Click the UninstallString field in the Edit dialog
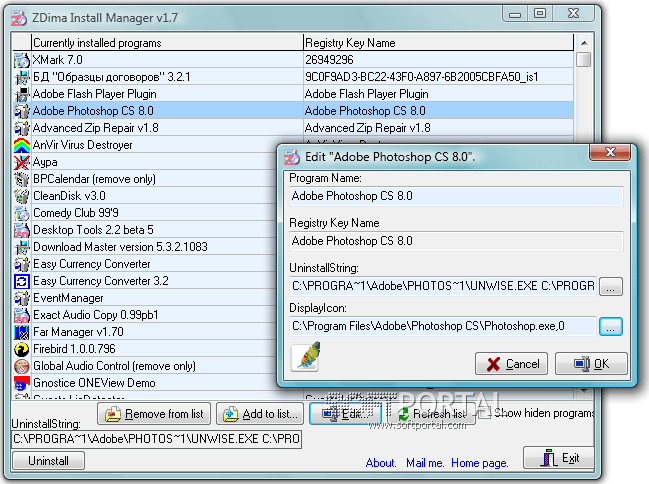The height and width of the screenshot is (484, 649). (443, 286)
